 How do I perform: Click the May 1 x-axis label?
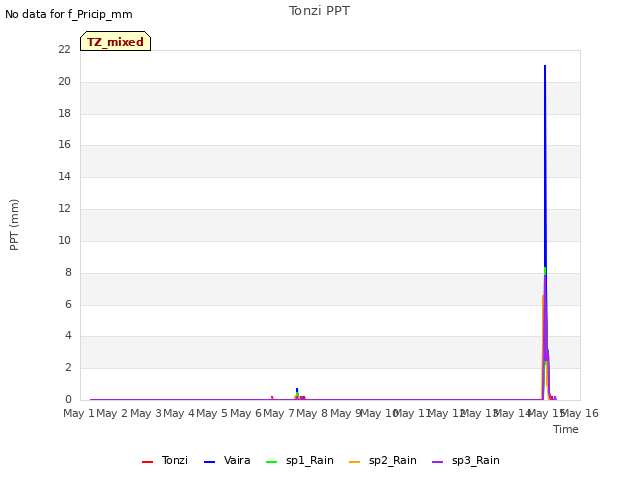coord(79,413)
